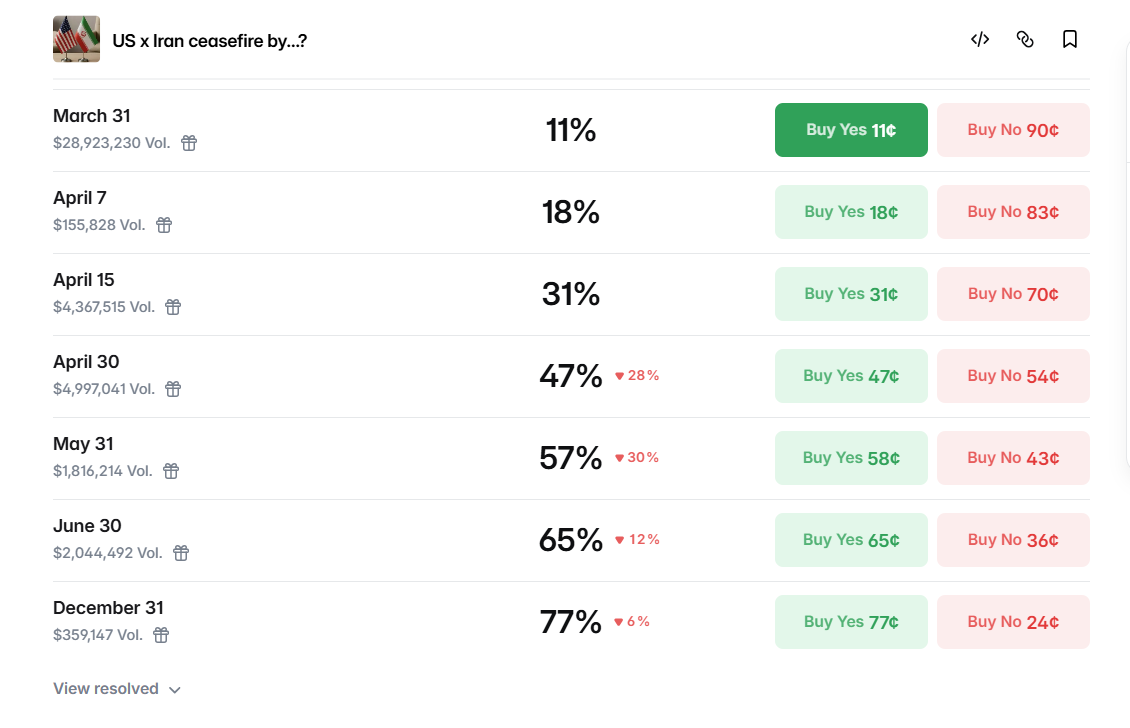Viewport: 1130px width, 728px height.
Task: Click chevron next to View resolved
Action: point(175,689)
